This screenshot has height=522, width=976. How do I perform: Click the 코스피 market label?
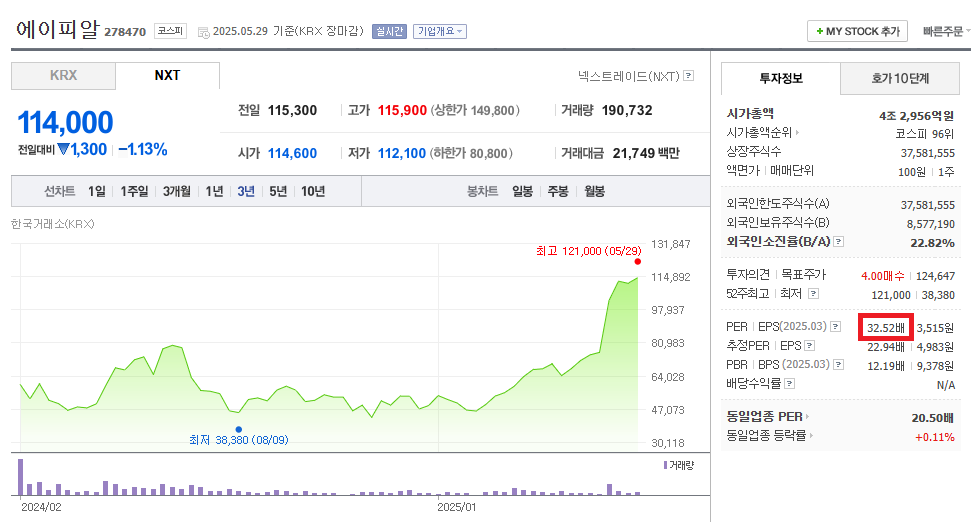click(170, 30)
